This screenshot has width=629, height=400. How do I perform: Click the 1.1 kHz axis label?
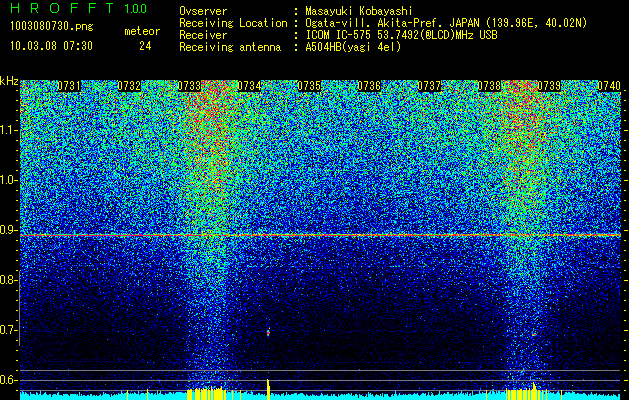click(8, 130)
